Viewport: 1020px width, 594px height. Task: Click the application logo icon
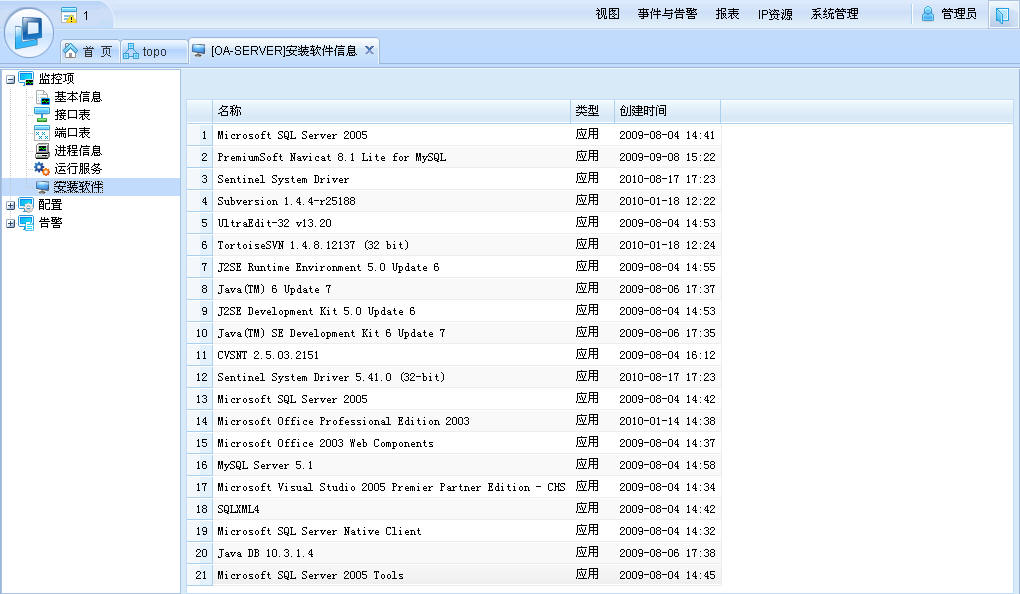pos(29,31)
